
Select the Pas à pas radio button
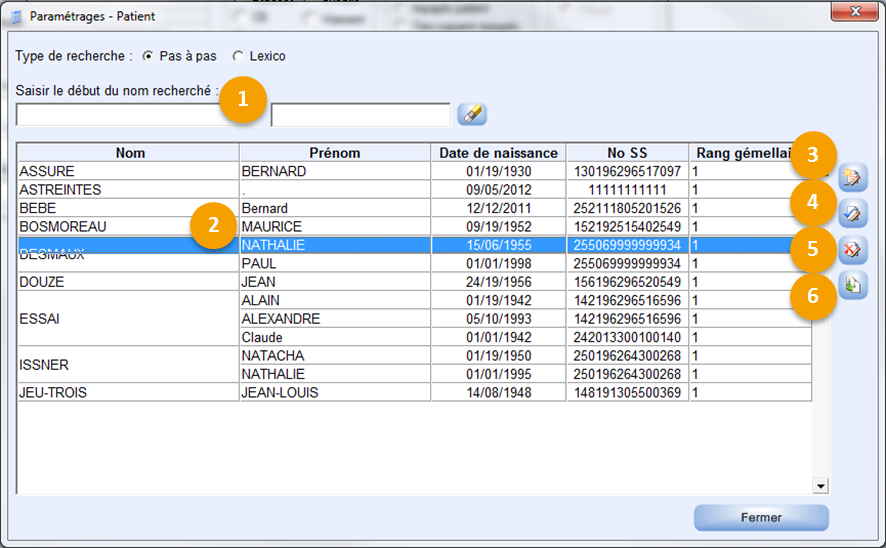148,56
